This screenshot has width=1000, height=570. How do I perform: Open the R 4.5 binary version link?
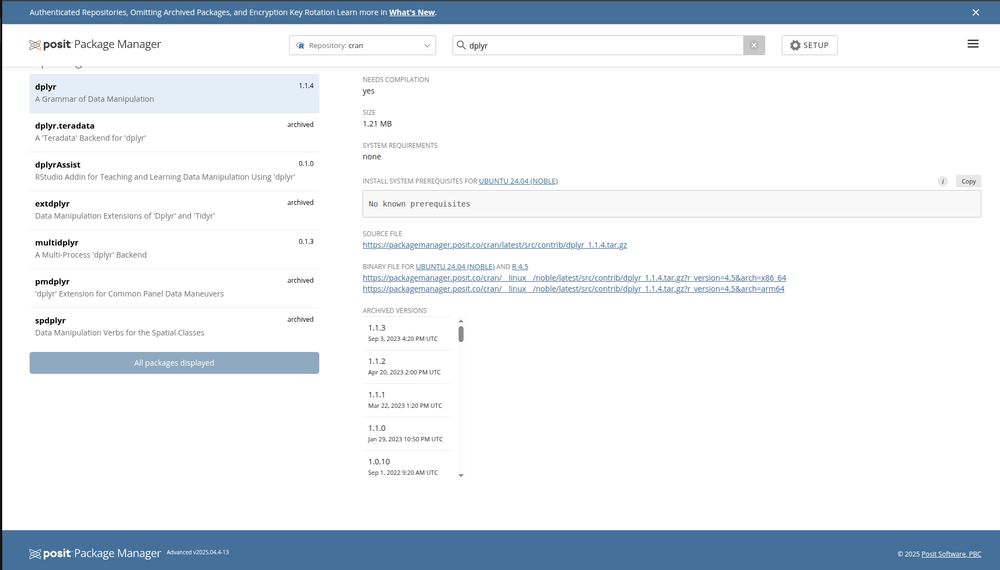pyautogui.click(x=520, y=267)
